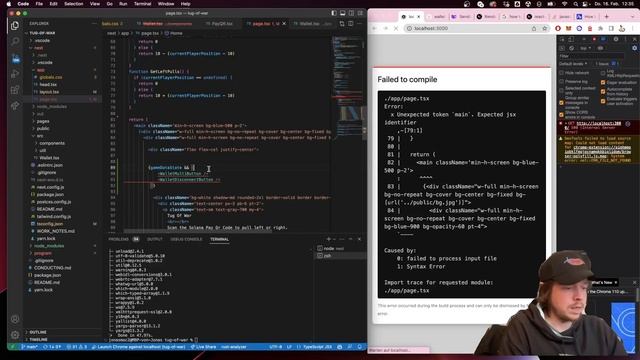Stop loading the page in Chrome

396,29
